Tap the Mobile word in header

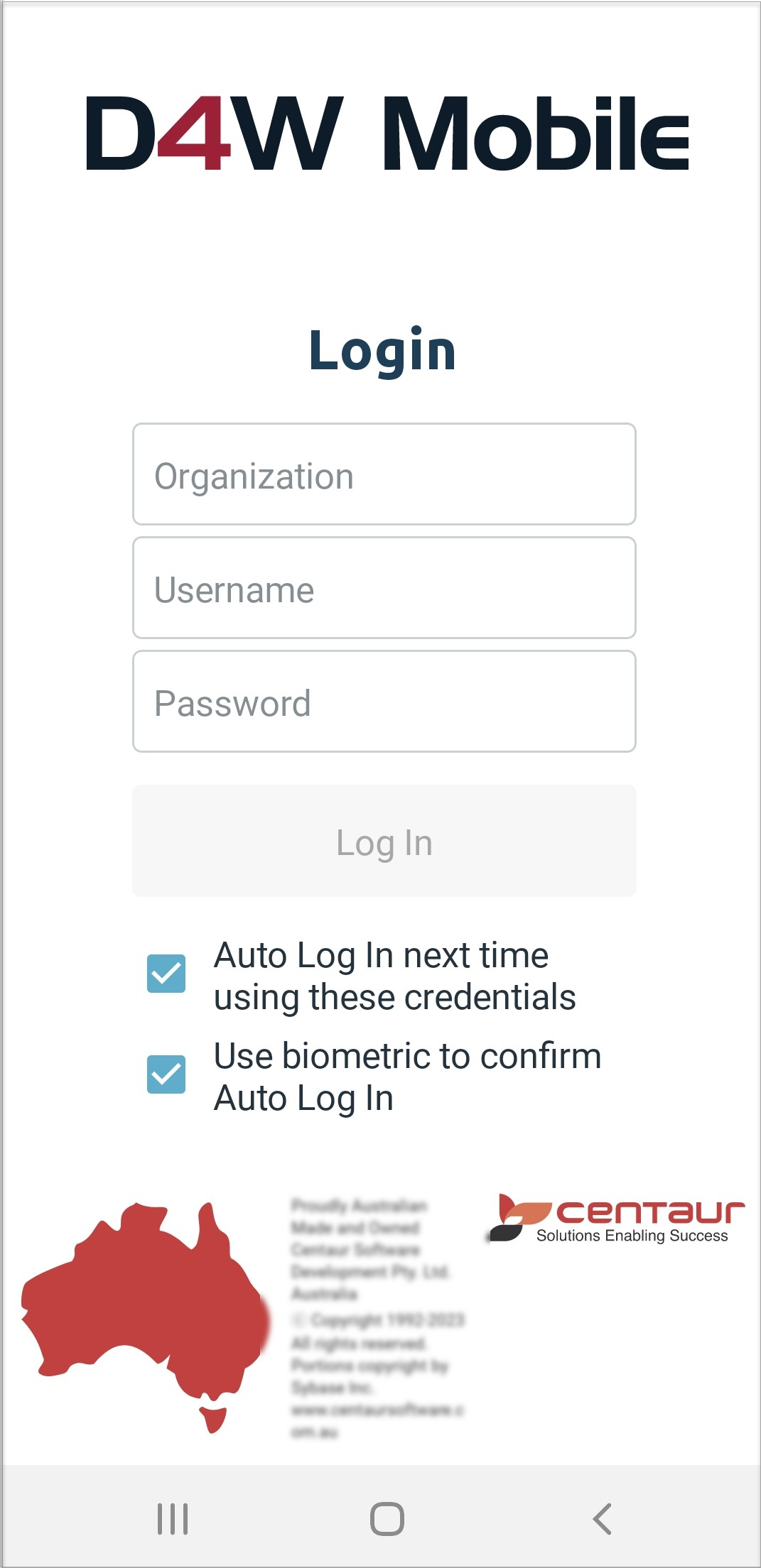(536, 134)
